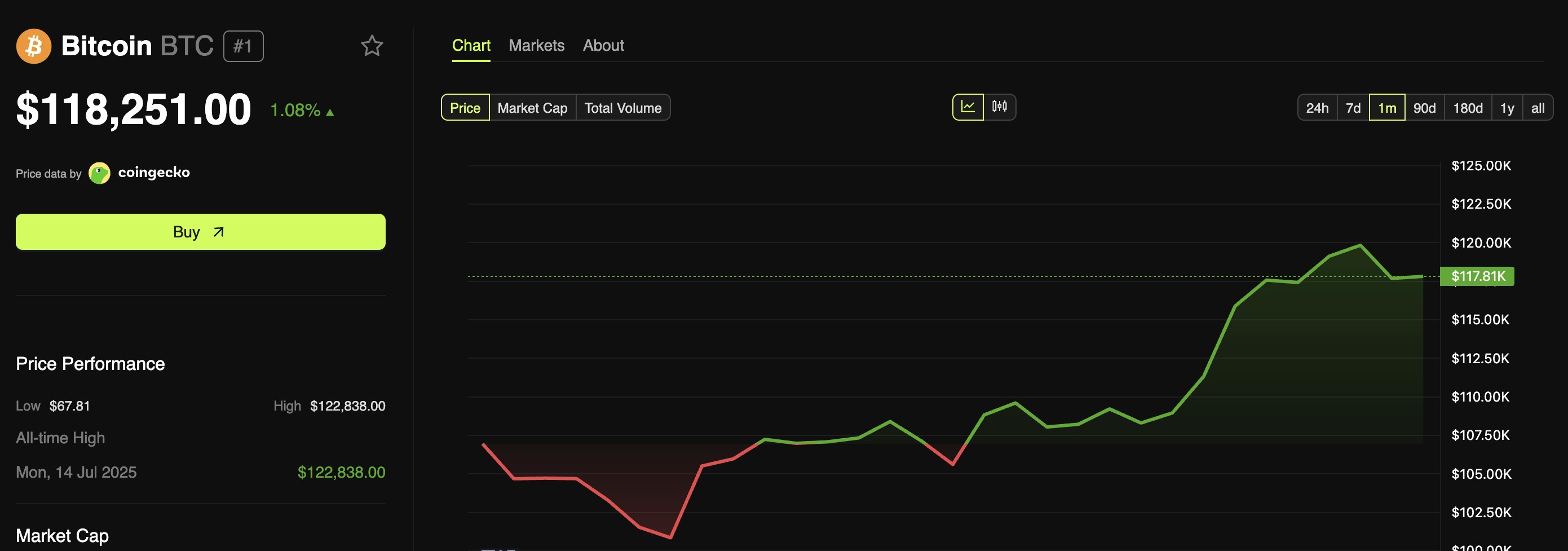
Task: Open the Chart tab
Action: (471, 46)
